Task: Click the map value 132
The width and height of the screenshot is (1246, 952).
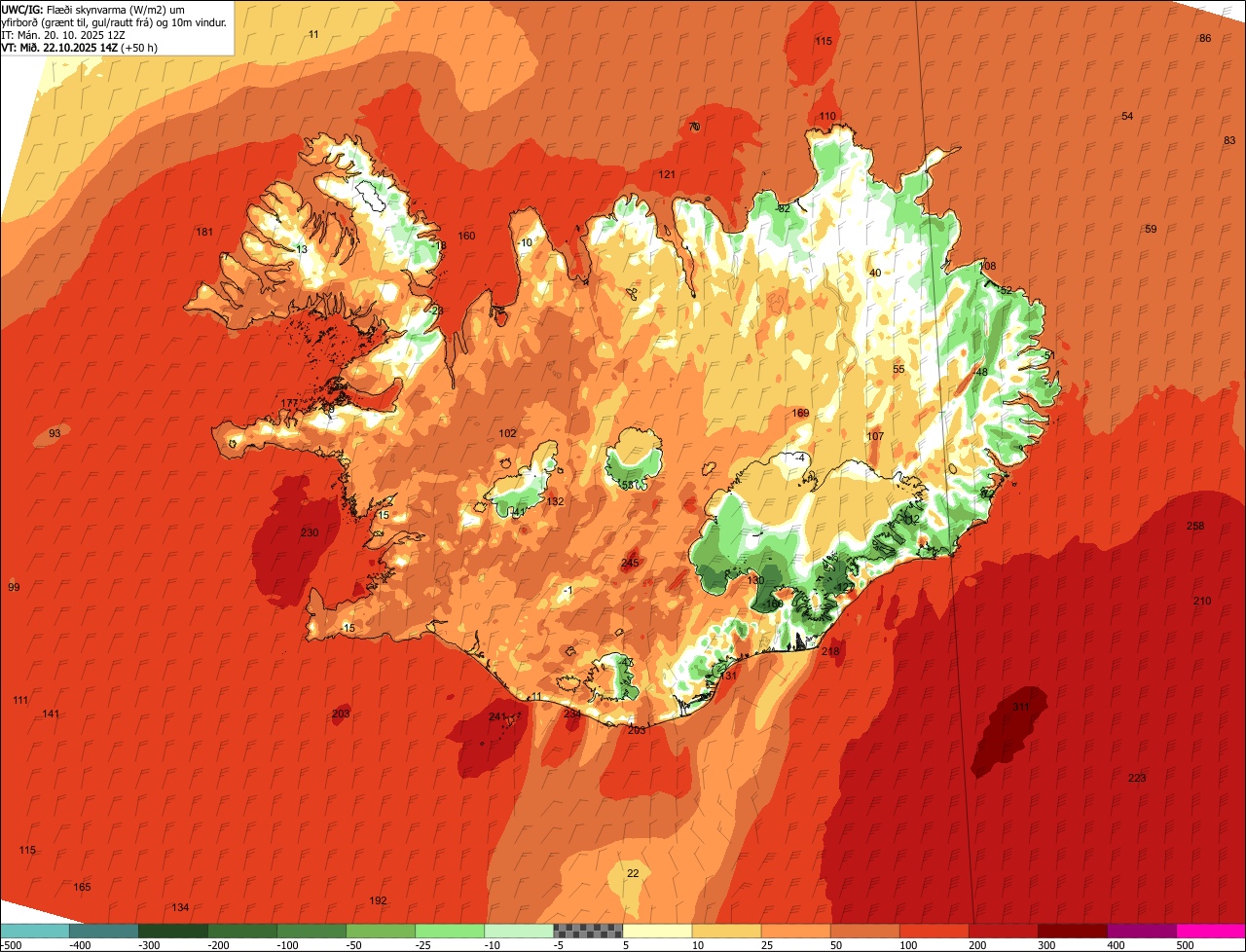Action: (556, 501)
